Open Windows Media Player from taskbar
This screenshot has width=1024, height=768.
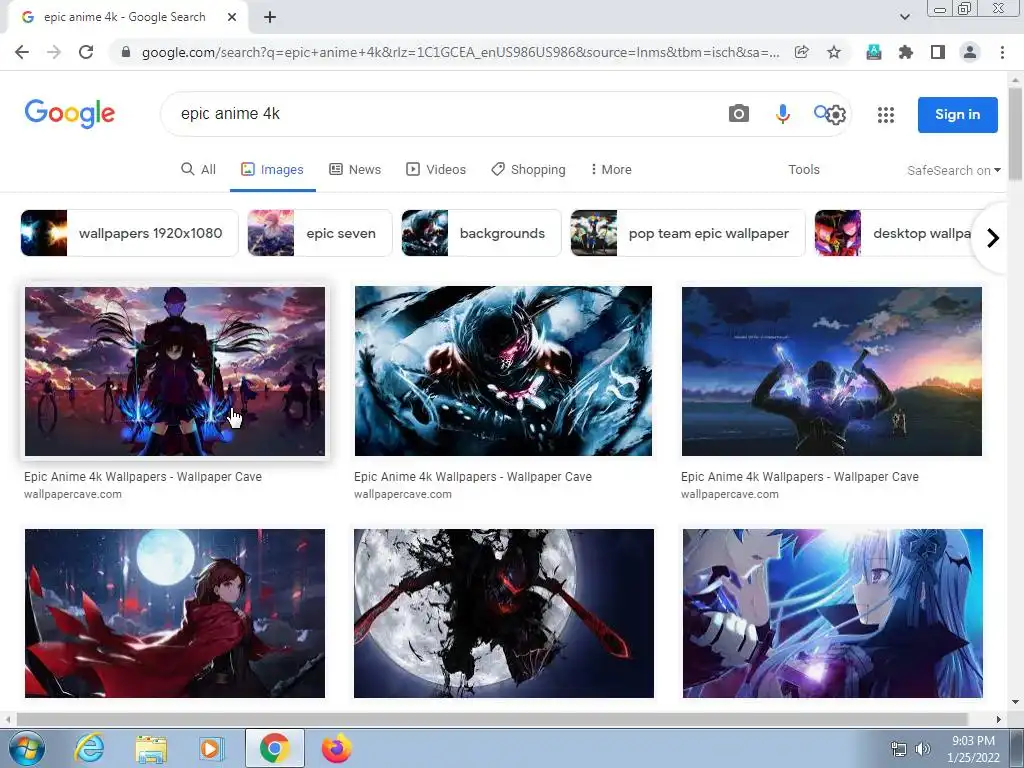[x=211, y=748]
